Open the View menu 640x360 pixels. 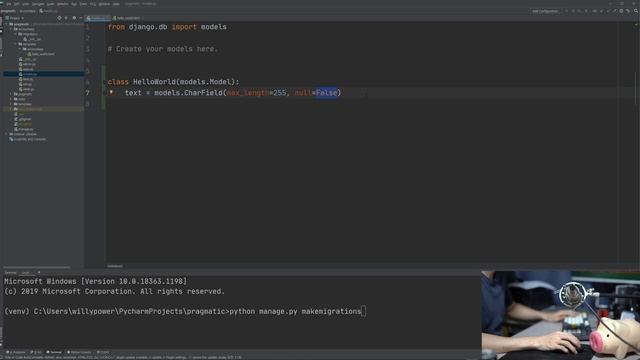(x=26, y=4)
